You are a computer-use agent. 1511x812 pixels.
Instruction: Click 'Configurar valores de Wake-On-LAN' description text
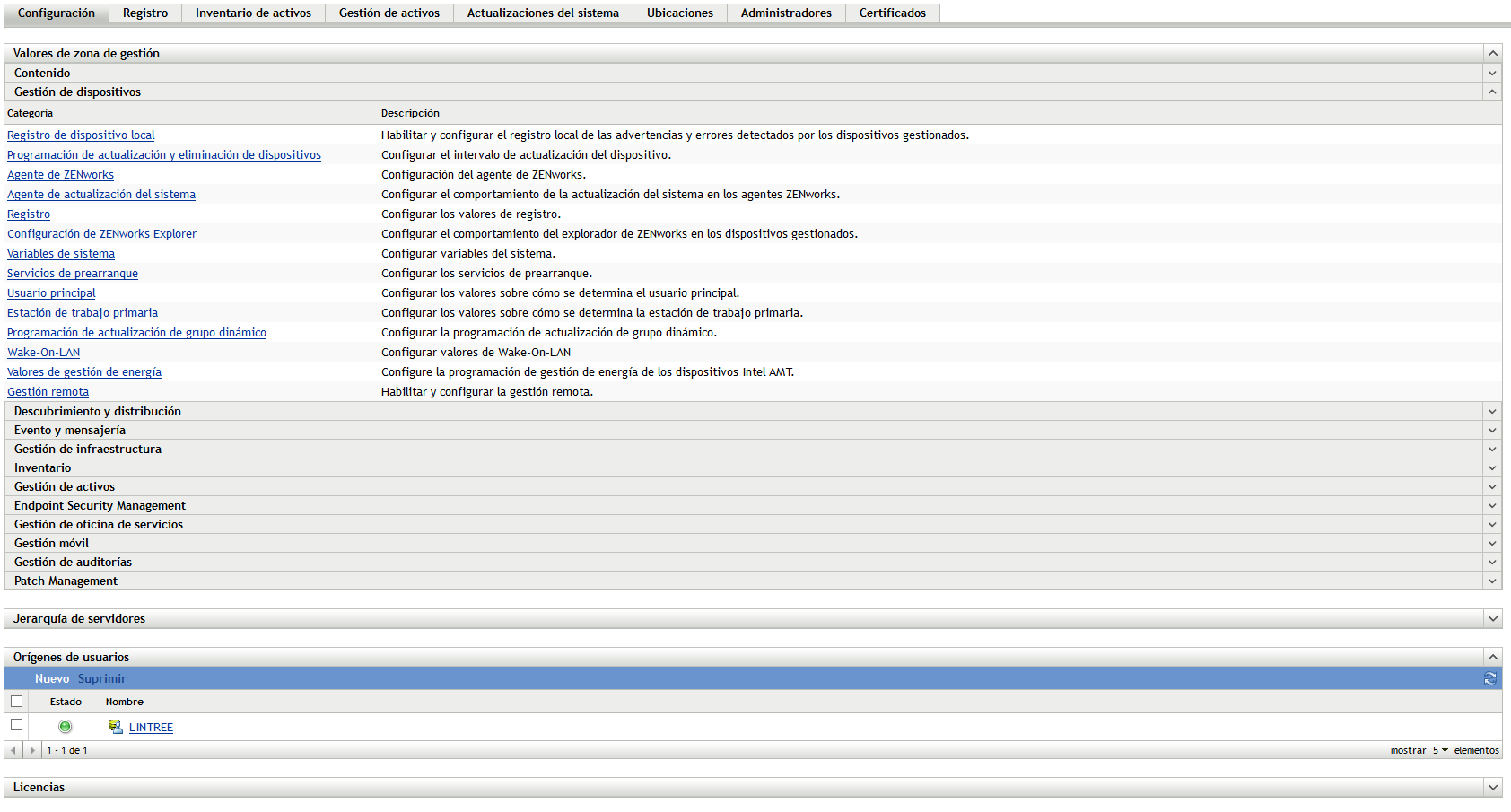[476, 353]
